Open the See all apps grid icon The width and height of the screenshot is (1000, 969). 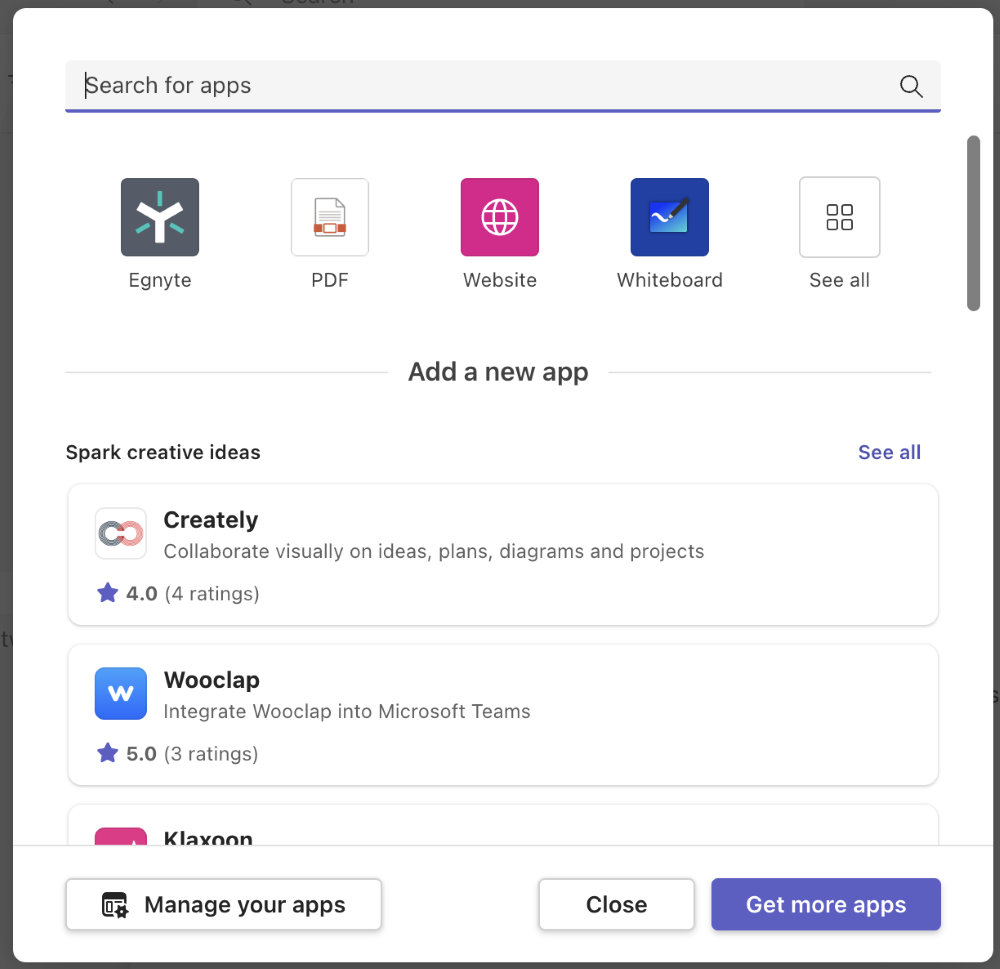[839, 217]
